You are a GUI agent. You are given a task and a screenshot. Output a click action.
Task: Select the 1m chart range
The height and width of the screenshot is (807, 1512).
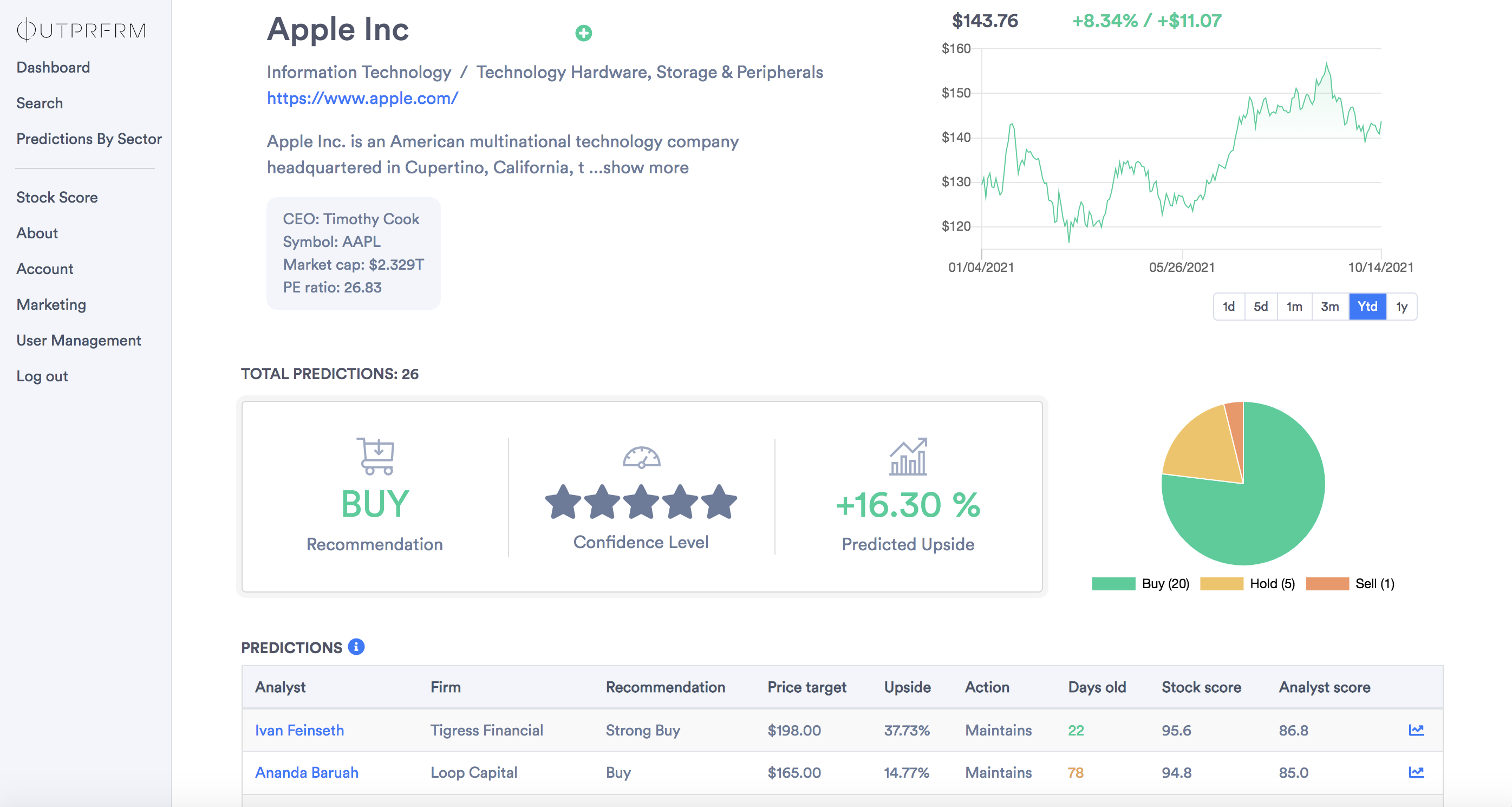coord(1294,307)
